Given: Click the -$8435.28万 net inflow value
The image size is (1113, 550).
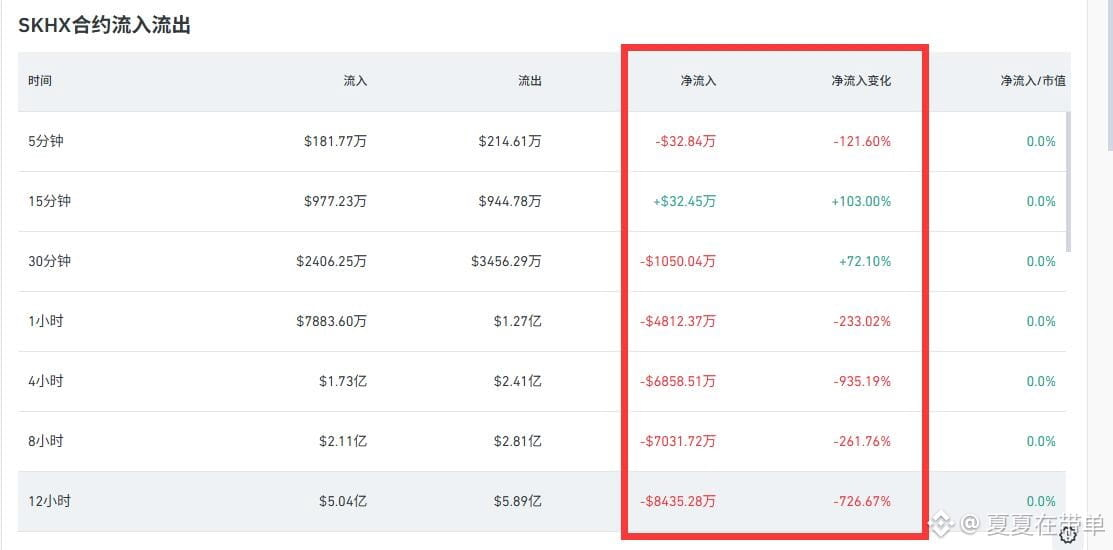Looking at the screenshot, I should tap(678, 502).
